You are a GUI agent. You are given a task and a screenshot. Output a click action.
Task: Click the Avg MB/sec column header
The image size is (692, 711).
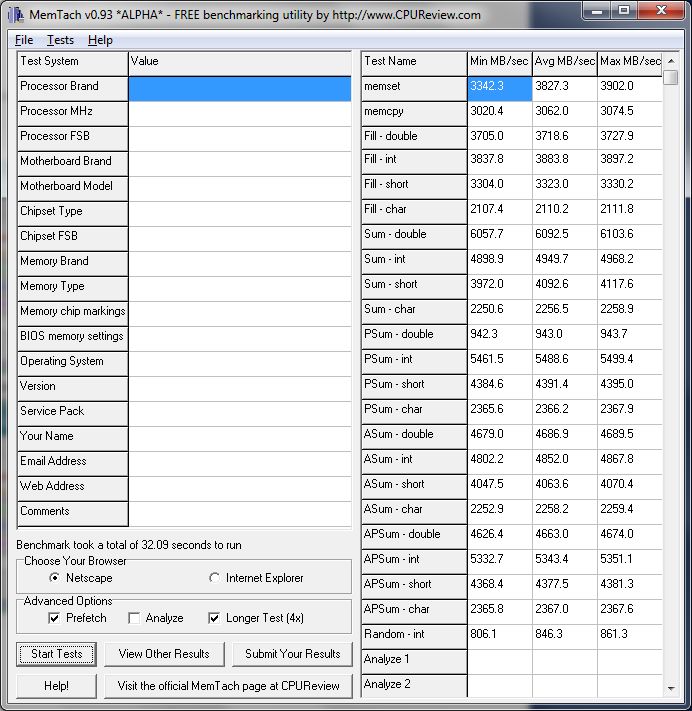565,63
